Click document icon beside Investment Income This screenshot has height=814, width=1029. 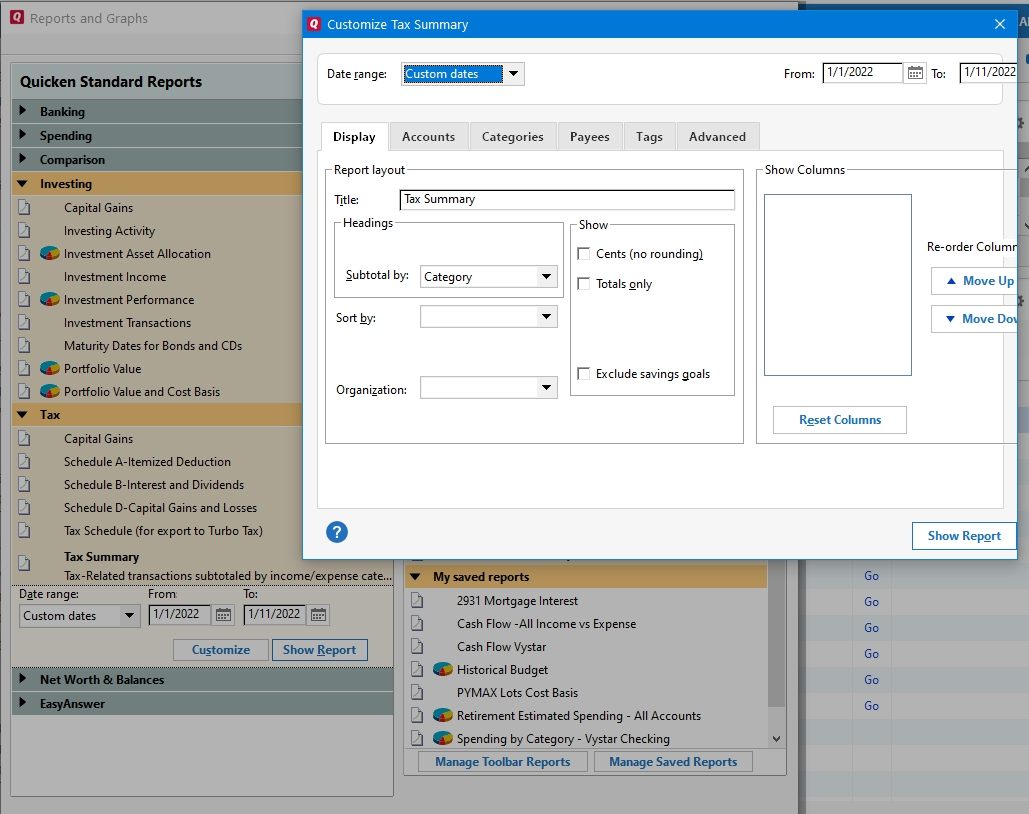[24, 276]
